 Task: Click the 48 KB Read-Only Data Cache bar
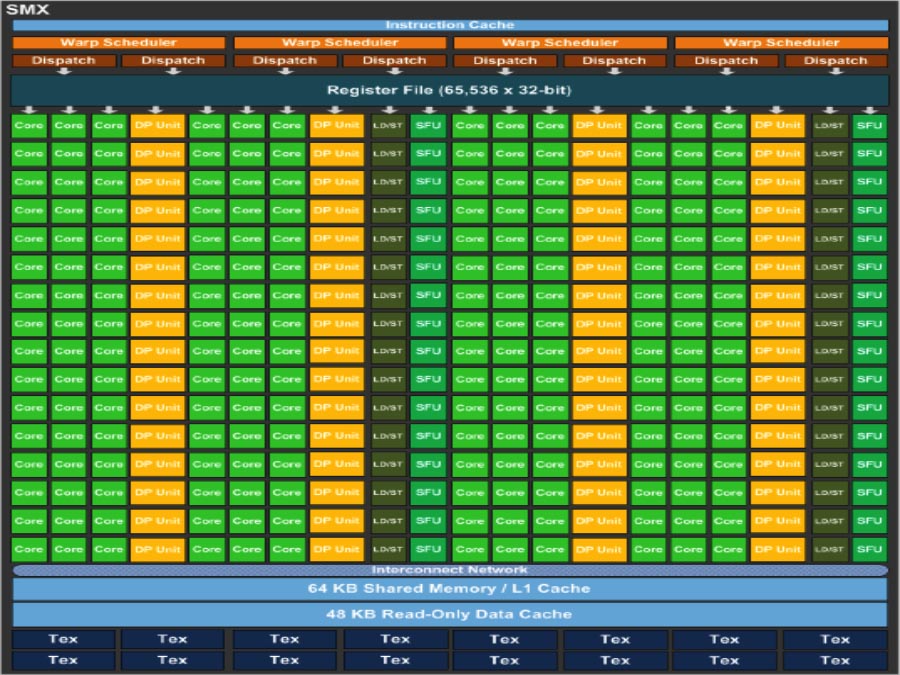(450, 614)
